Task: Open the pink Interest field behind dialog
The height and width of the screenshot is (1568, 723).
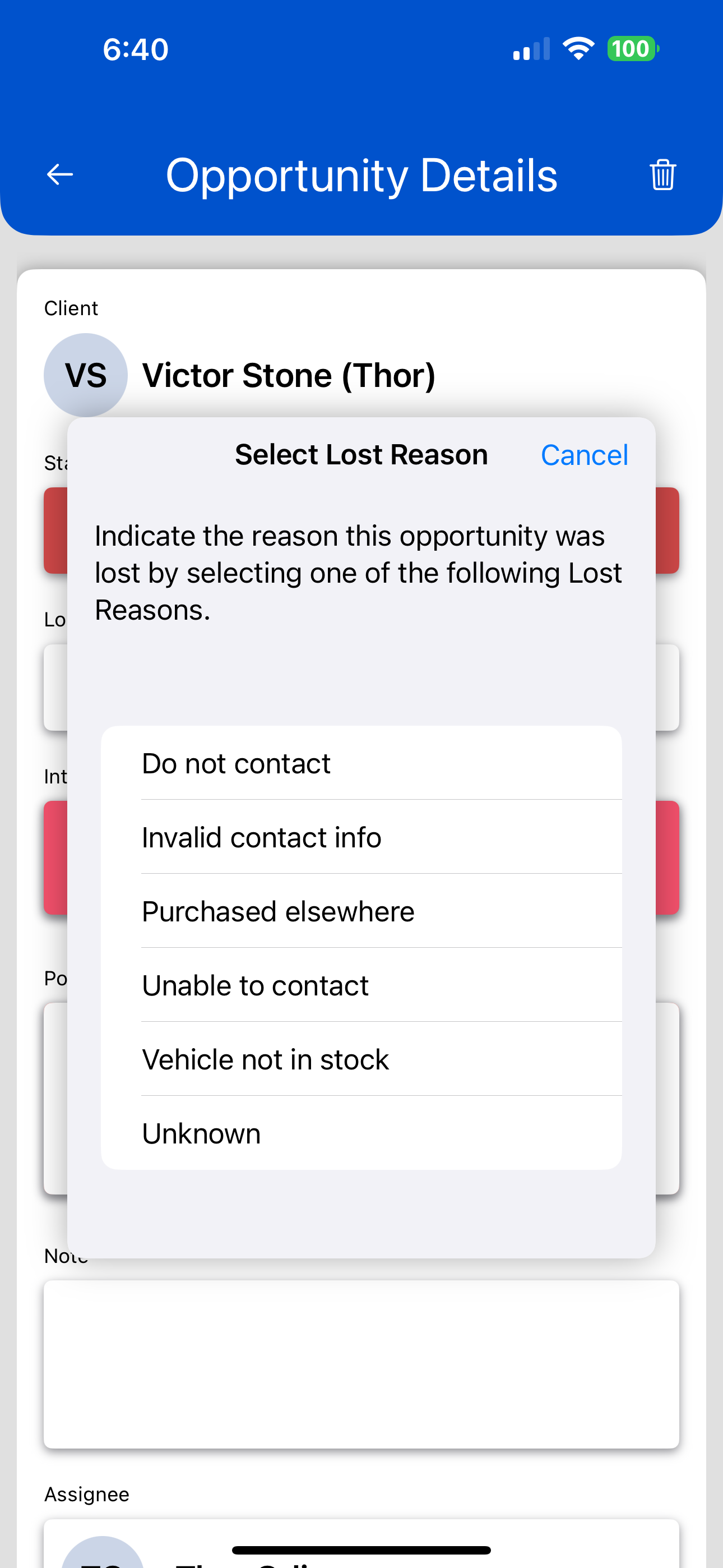Action: click(x=667, y=857)
